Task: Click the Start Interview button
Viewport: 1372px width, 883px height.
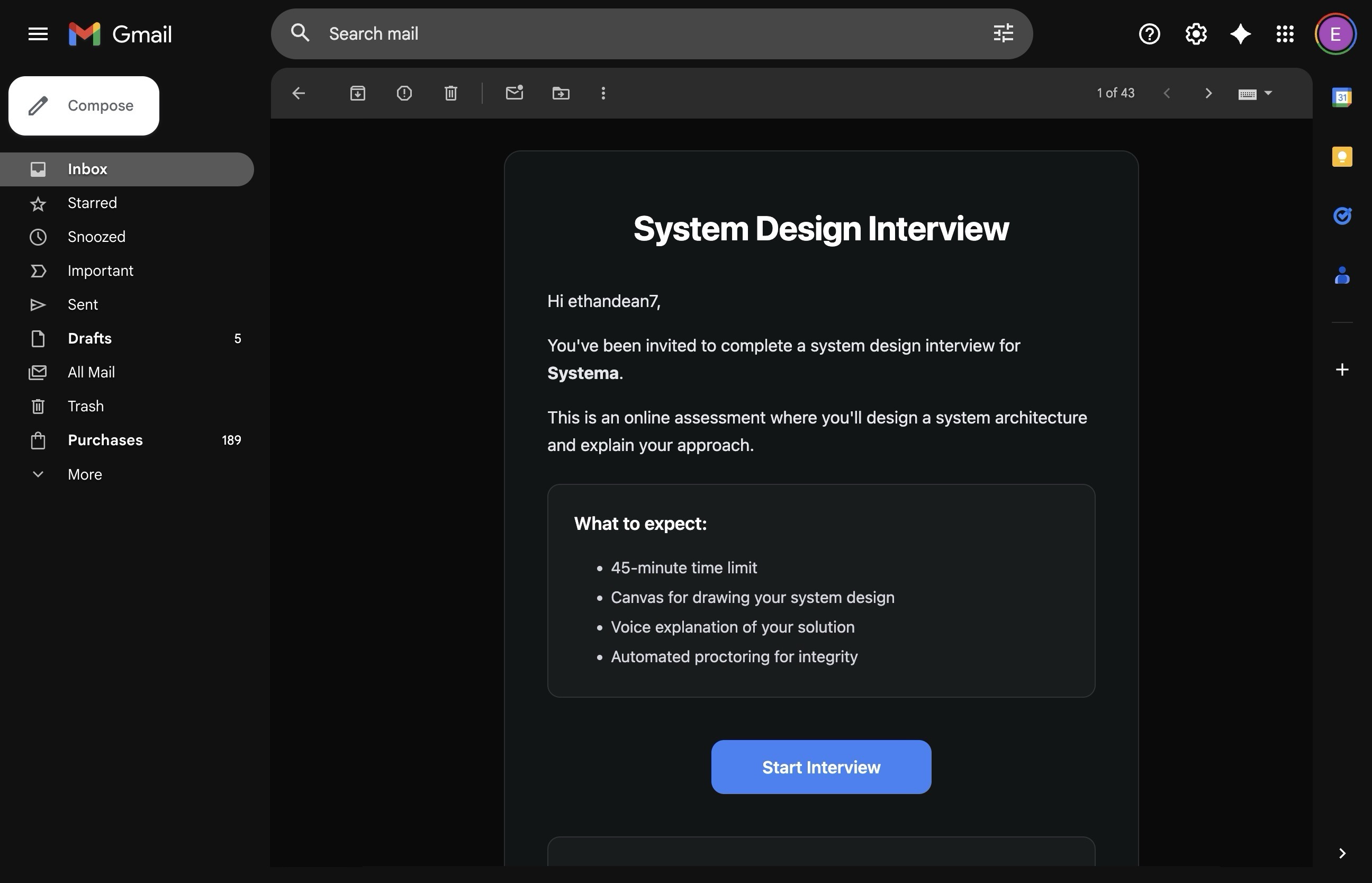Action: click(820, 767)
